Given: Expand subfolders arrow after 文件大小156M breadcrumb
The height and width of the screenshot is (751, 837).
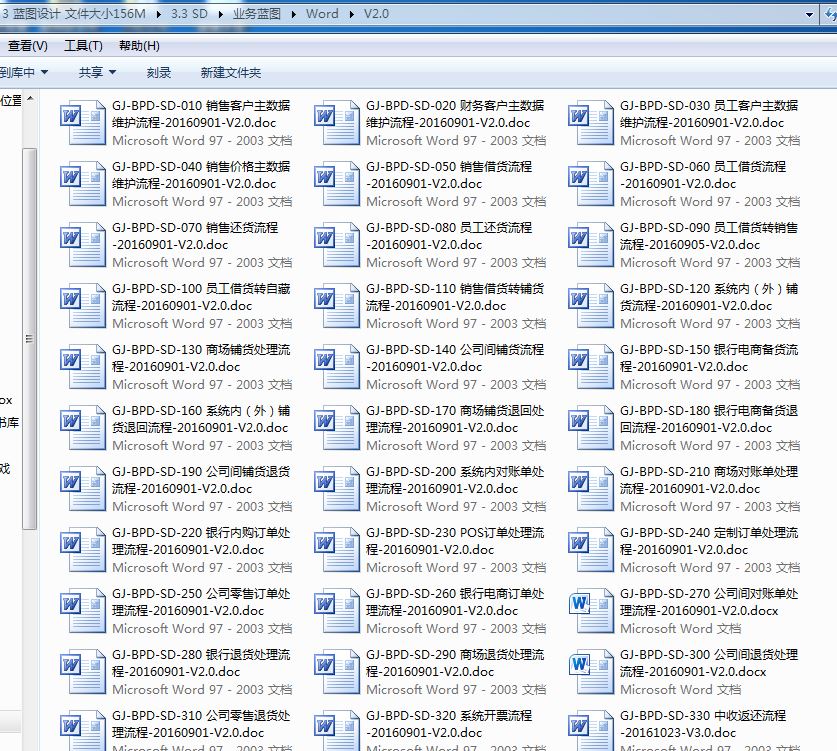Looking at the screenshot, I should (x=159, y=14).
